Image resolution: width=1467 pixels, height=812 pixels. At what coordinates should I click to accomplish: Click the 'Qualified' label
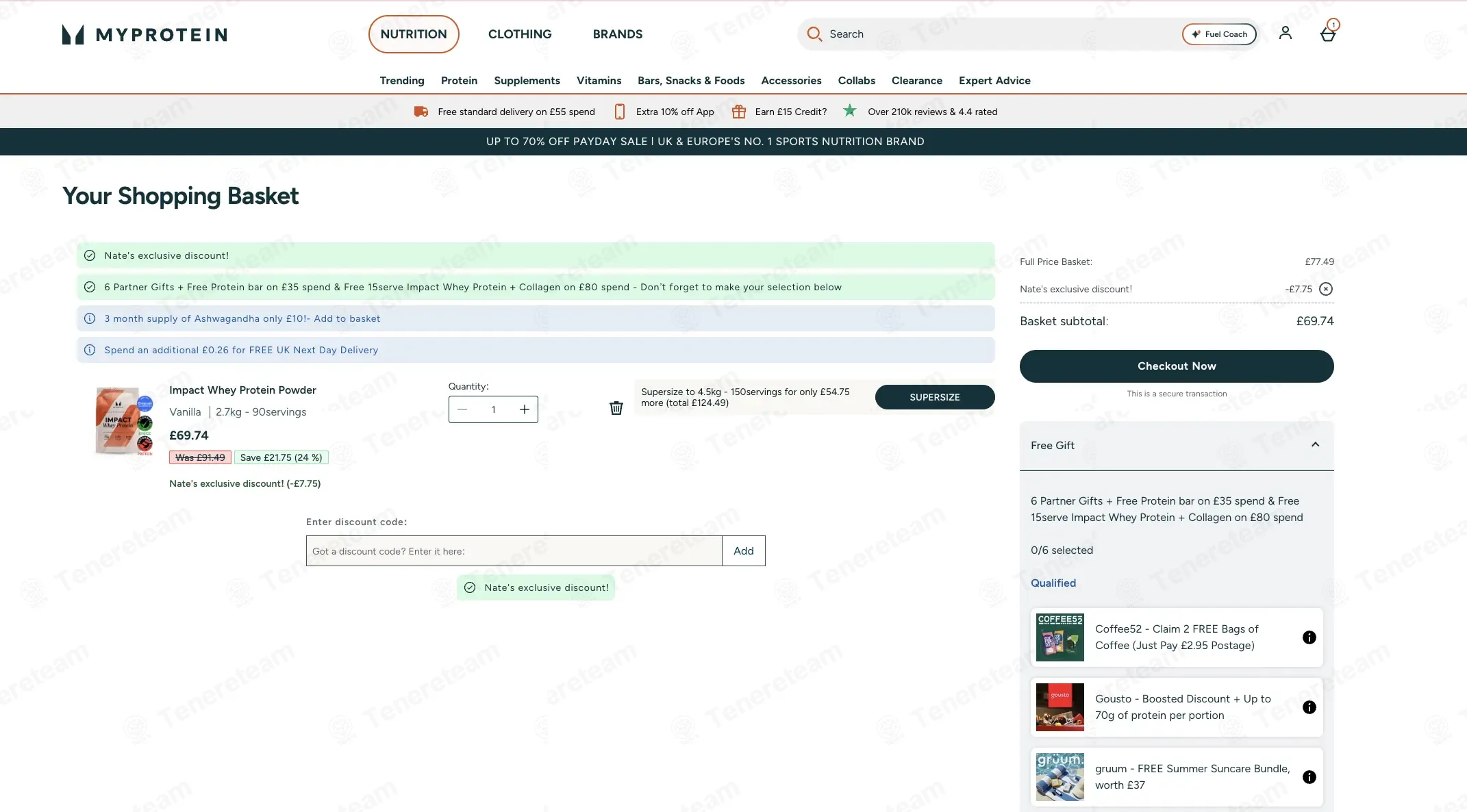click(x=1053, y=583)
